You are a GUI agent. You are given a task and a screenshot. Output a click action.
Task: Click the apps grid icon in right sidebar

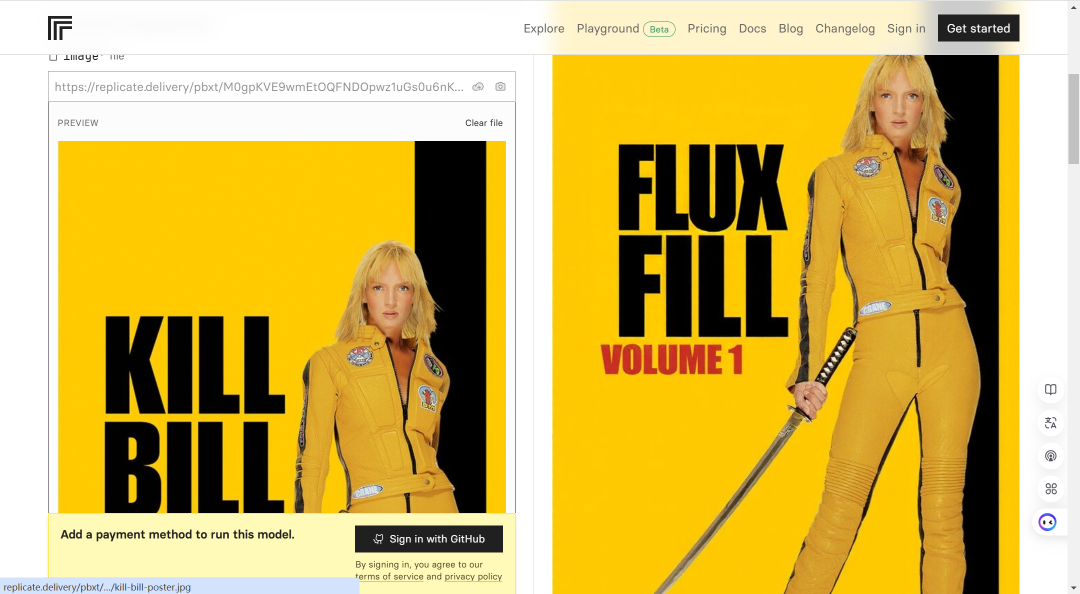1050,489
